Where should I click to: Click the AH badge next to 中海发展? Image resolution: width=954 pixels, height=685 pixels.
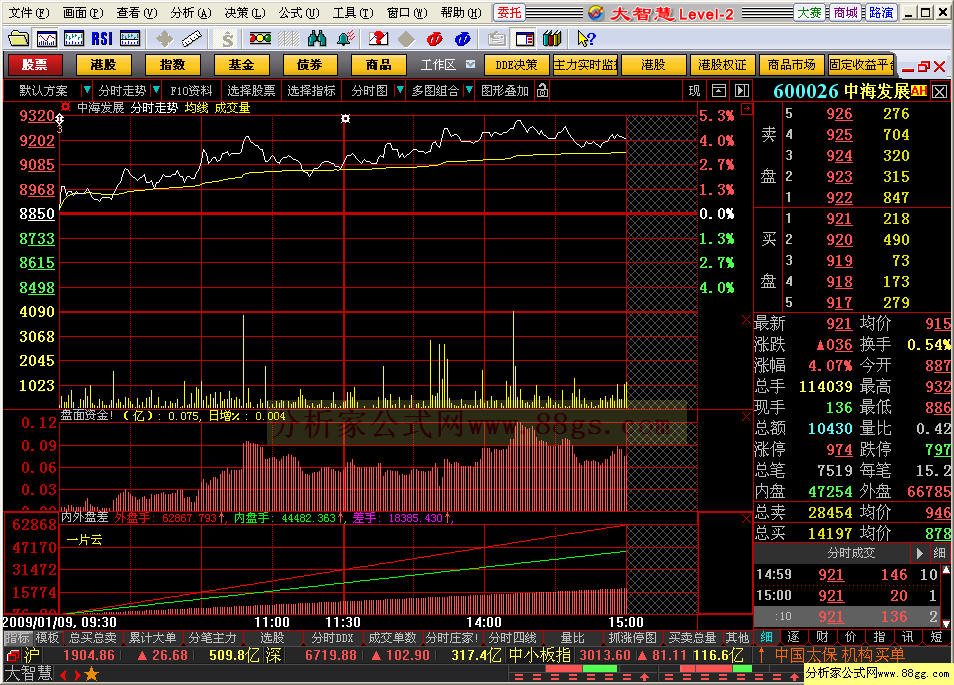point(919,91)
